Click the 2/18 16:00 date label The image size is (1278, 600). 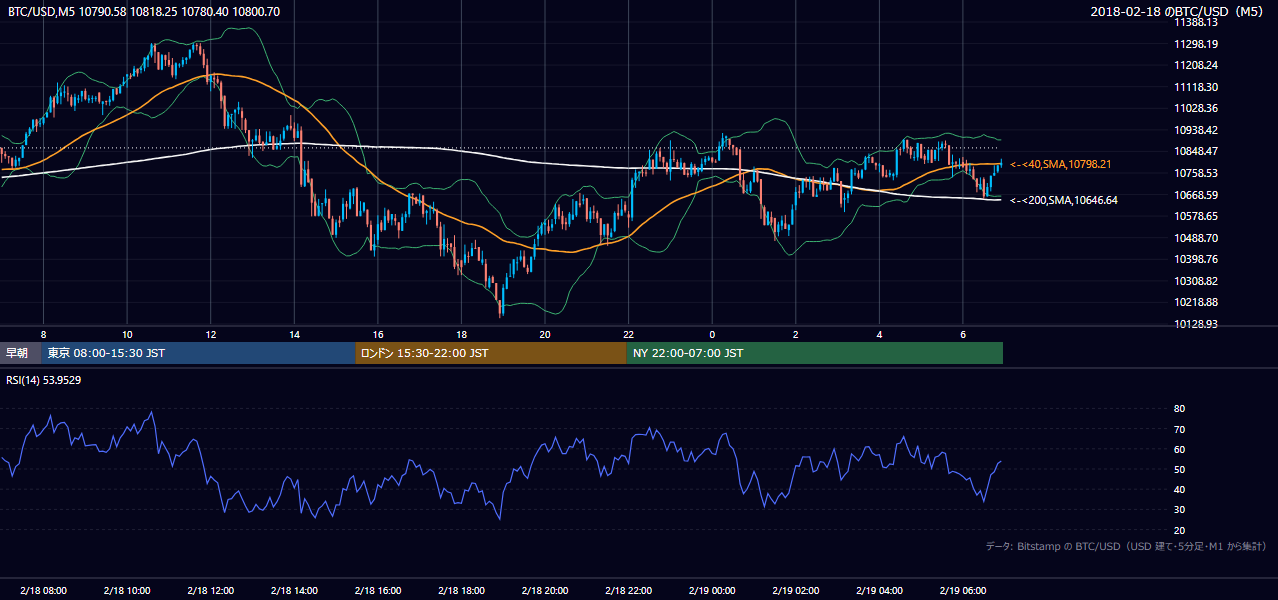coord(377,591)
